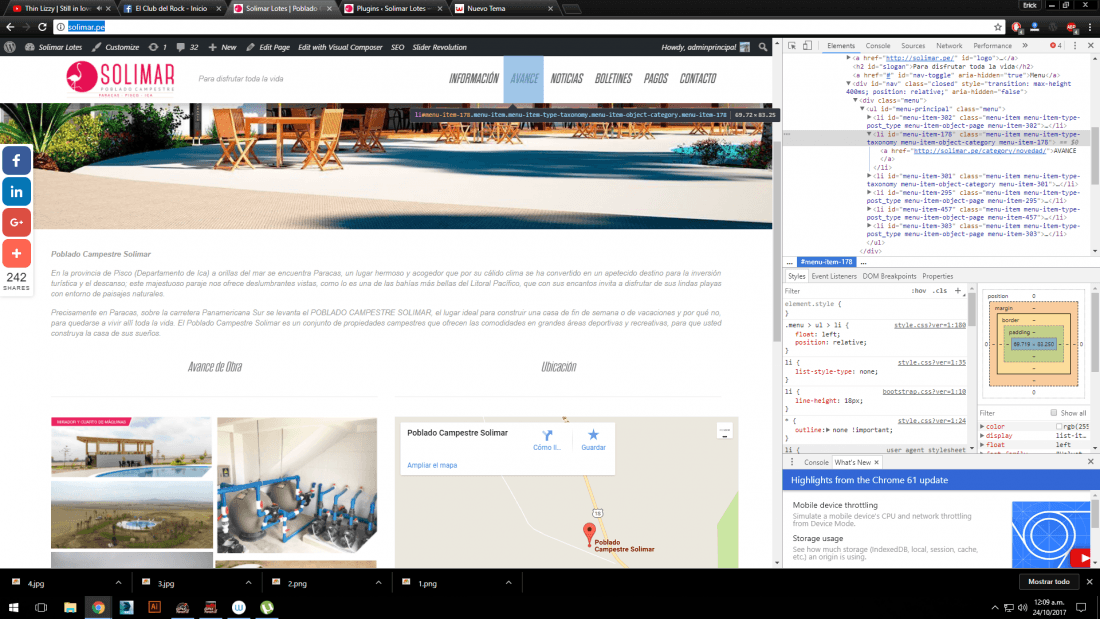
Task: Open the Performance tab in DevTools
Action: click(x=993, y=46)
